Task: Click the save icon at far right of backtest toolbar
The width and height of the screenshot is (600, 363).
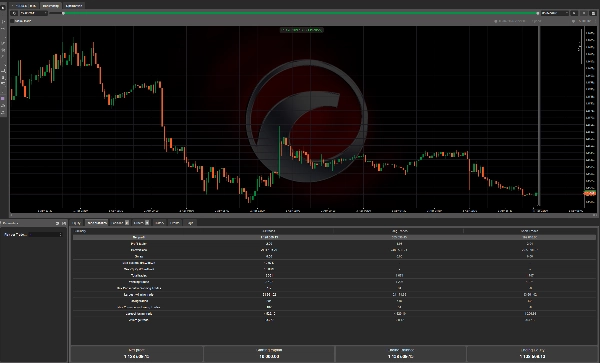Action: pyautogui.click(x=593, y=13)
